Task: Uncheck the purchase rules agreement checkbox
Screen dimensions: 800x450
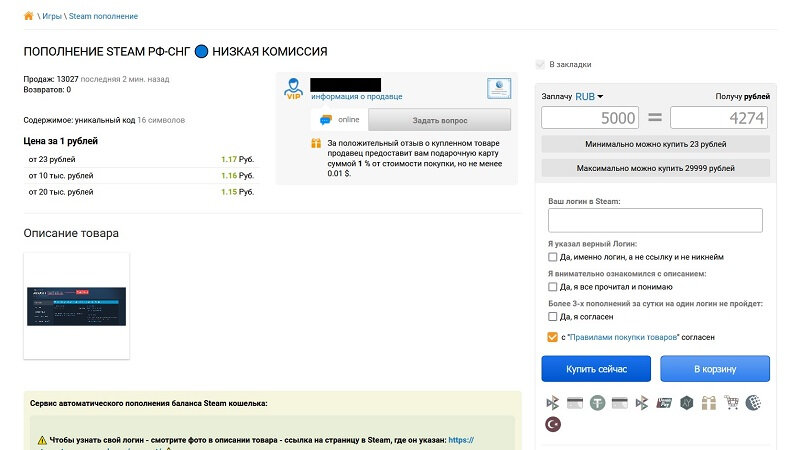Action: [x=553, y=337]
